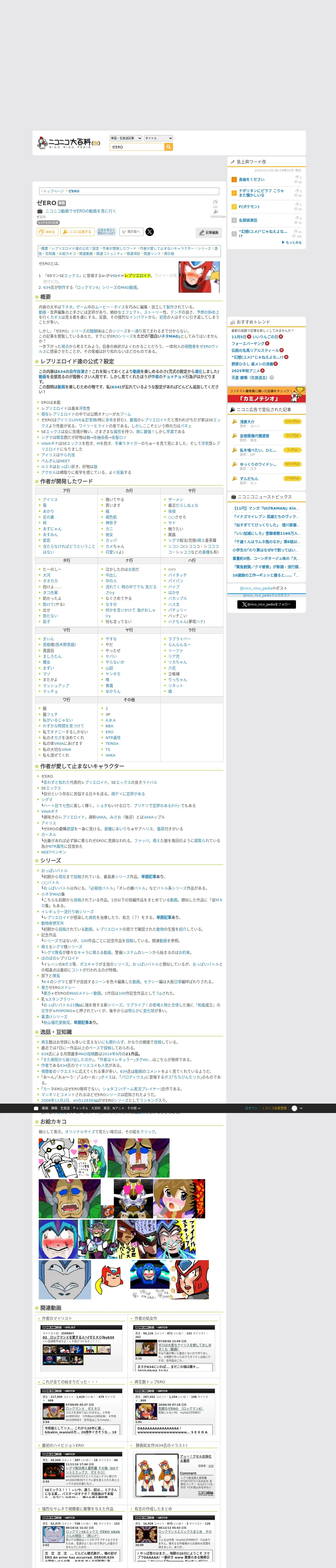Click the megaphone icon beside 妄想感傷代償連盟
The height and width of the screenshot is (1568, 336).
[x=234, y=436]
